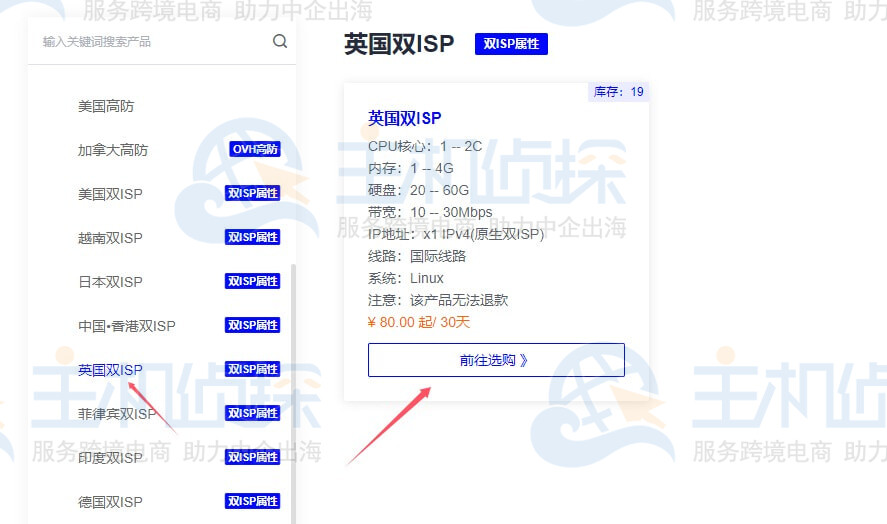This screenshot has width=887, height=524.
Task: Select 美国双ISP menu item
Action: tap(110, 194)
